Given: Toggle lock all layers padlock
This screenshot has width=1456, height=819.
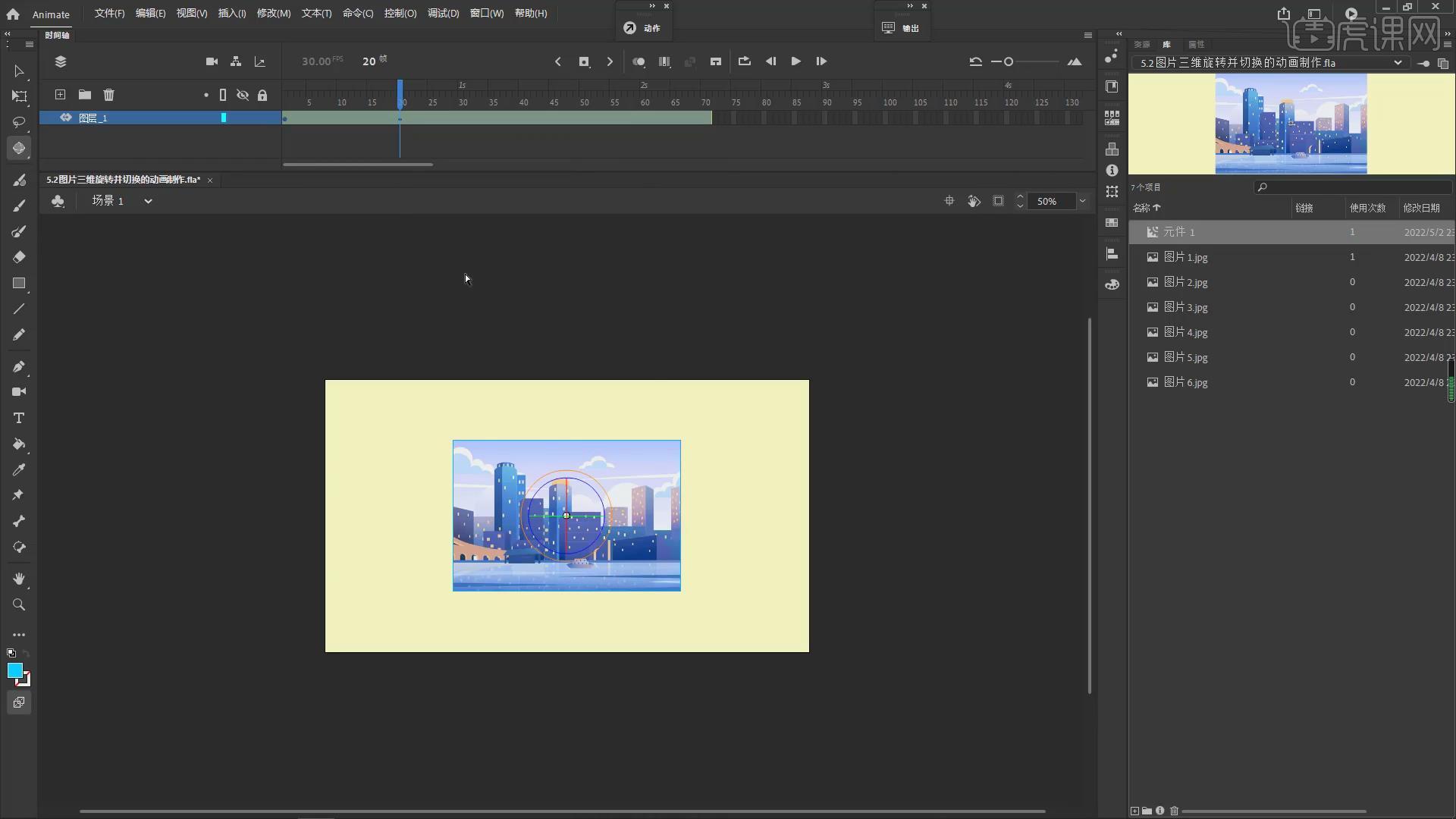Looking at the screenshot, I should click(262, 95).
